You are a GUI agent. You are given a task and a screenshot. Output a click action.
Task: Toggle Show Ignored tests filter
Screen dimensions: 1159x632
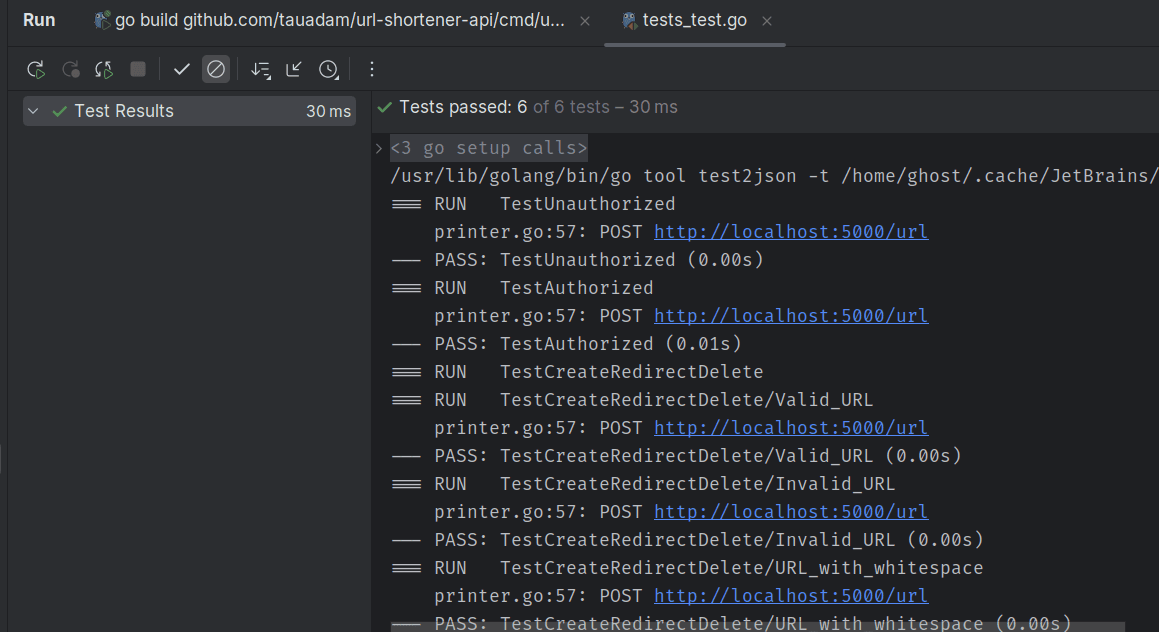coord(215,69)
